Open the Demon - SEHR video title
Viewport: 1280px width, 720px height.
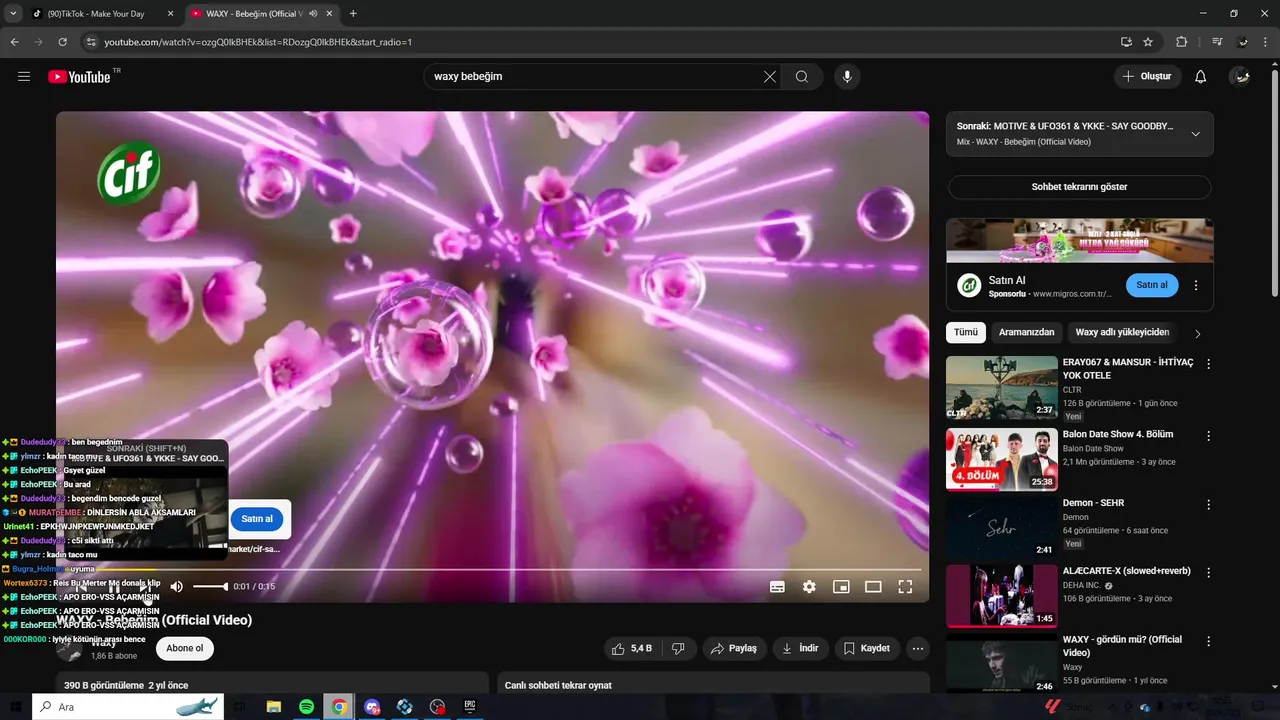pyautogui.click(x=1093, y=503)
